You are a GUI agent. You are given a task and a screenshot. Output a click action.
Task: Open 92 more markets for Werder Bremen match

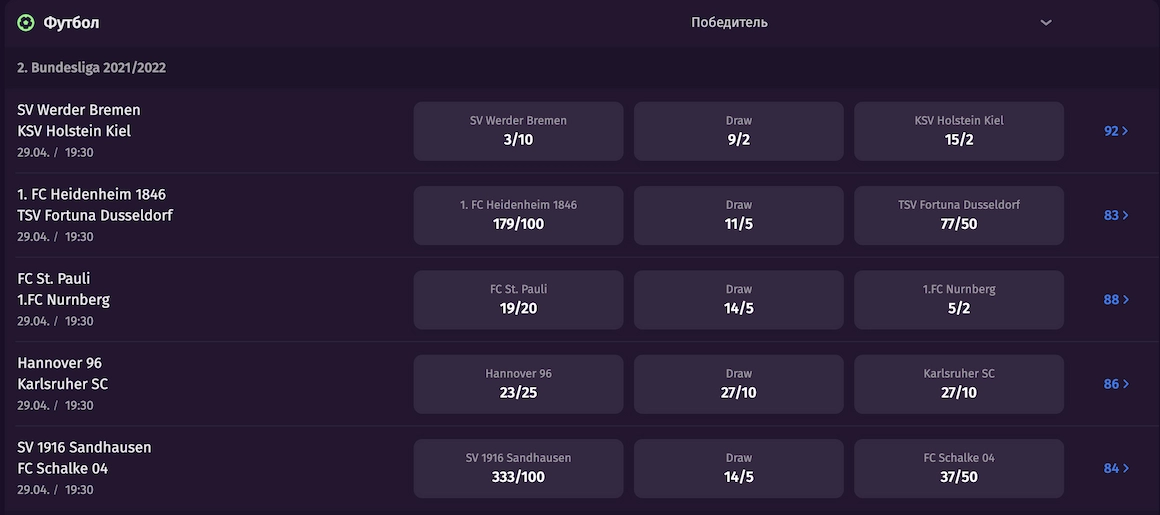(x=1116, y=131)
